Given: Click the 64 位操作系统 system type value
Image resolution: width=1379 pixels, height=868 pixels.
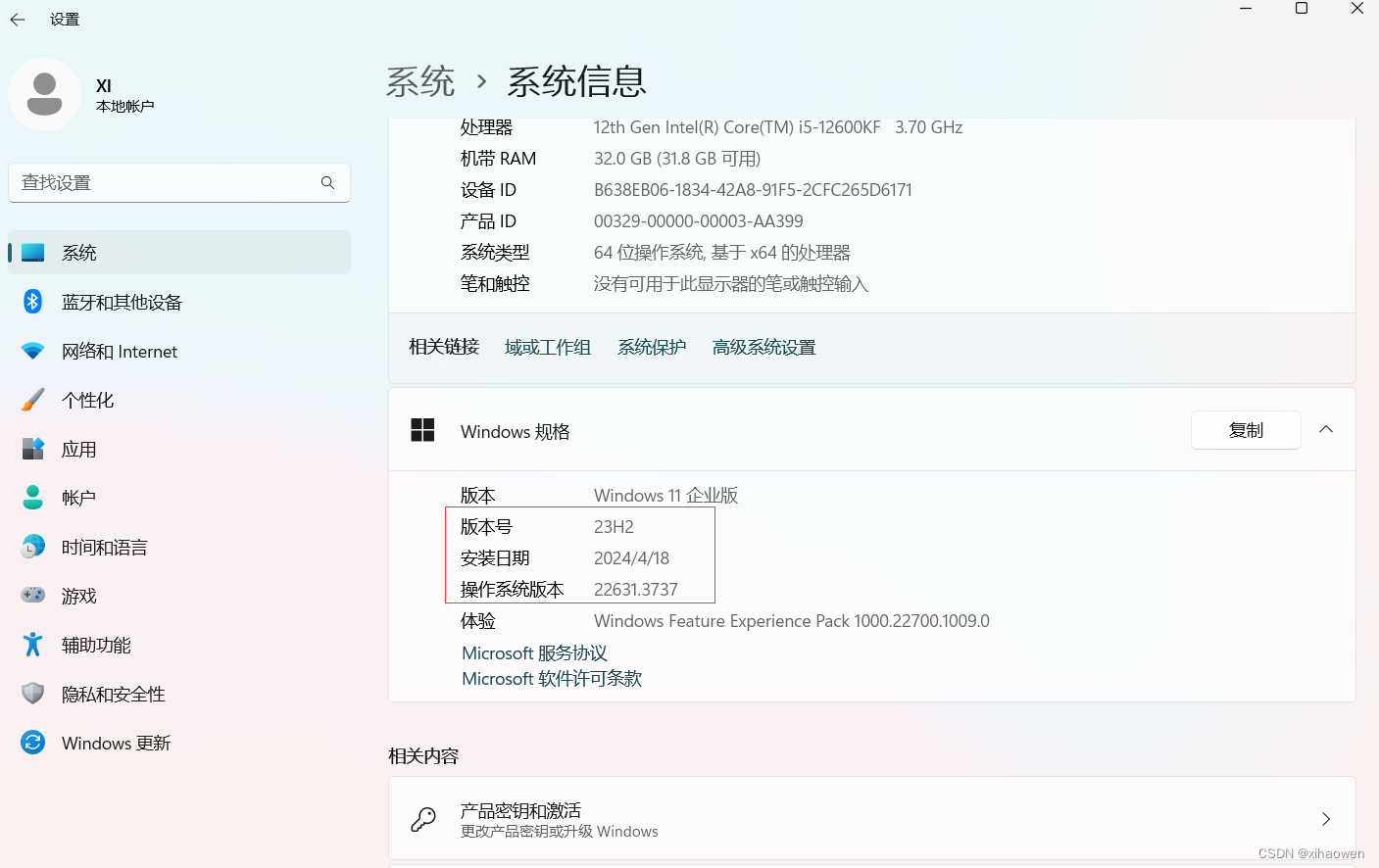Looking at the screenshot, I should pyautogui.click(x=722, y=253).
